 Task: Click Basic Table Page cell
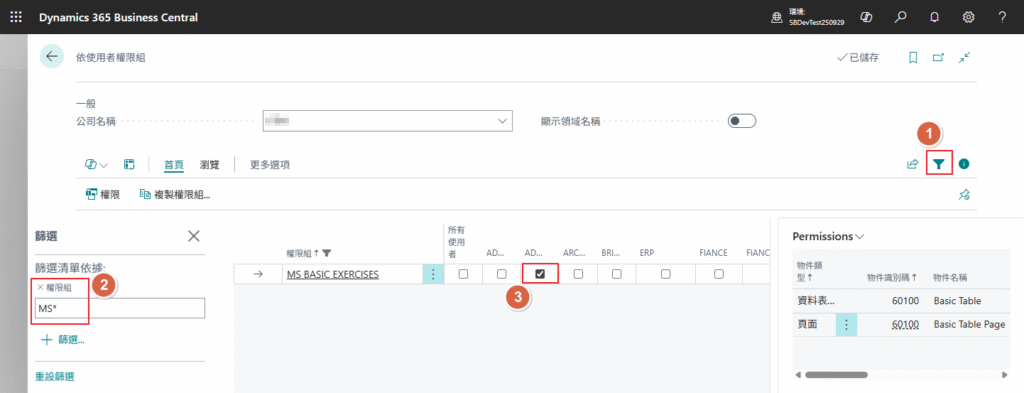click(x=969, y=324)
